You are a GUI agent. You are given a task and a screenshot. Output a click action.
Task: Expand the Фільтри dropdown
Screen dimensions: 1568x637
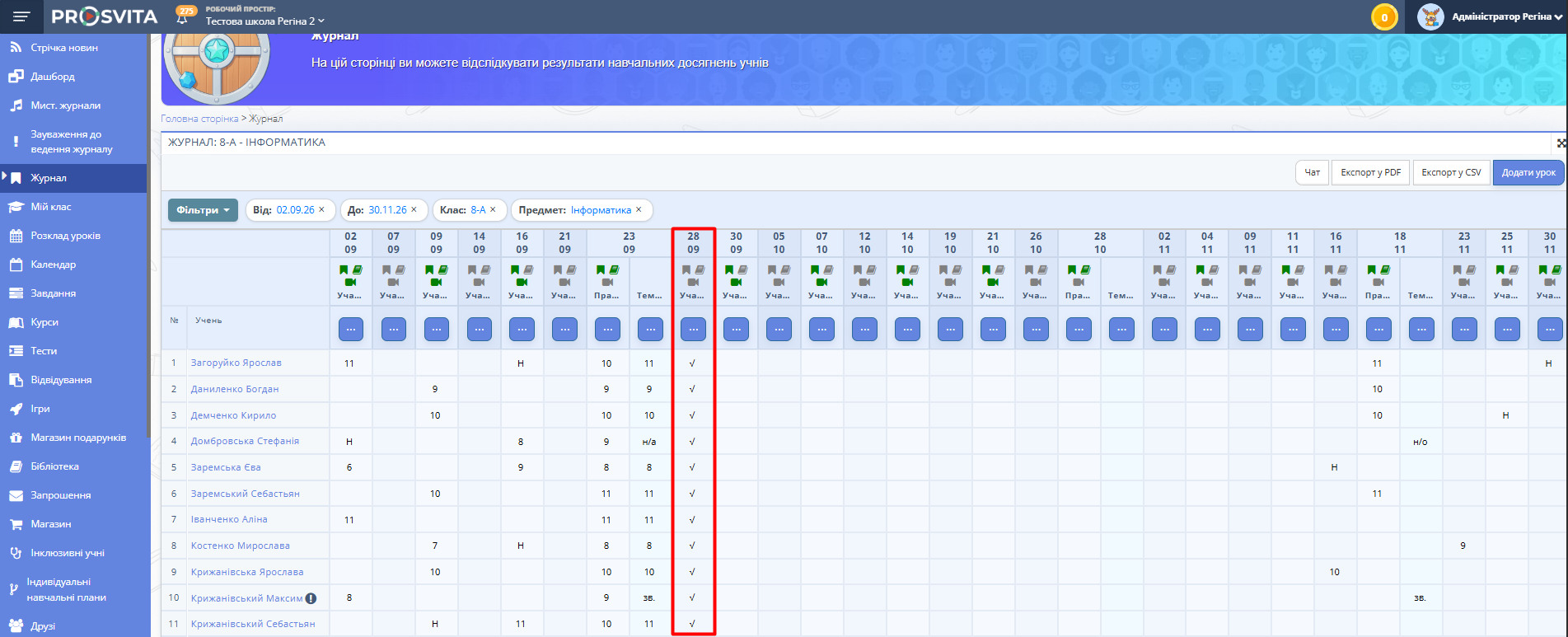coord(203,210)
